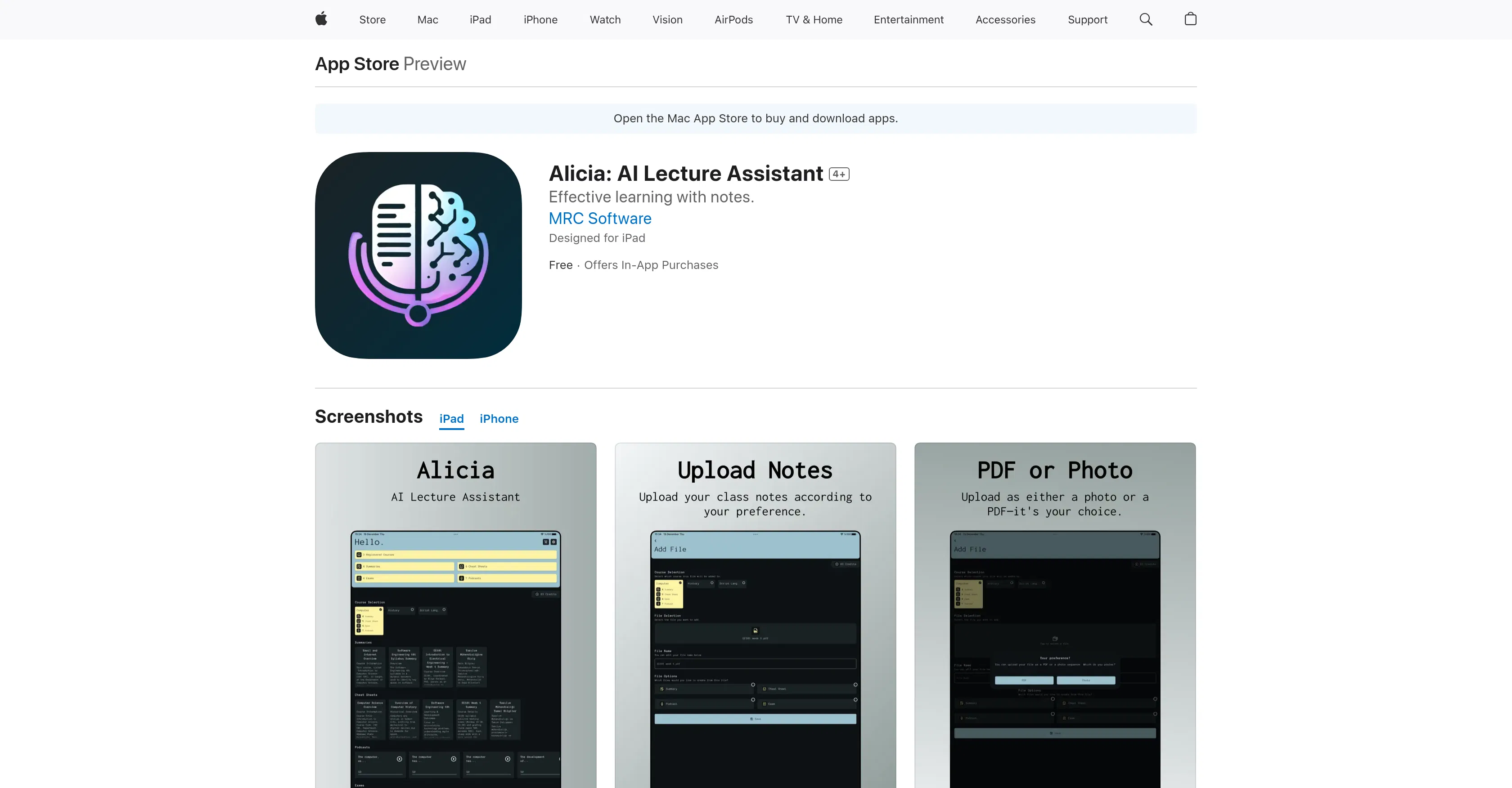Open the search panel
The width and height of the screenshot is (1512, 788).
tap(1145, 19)
